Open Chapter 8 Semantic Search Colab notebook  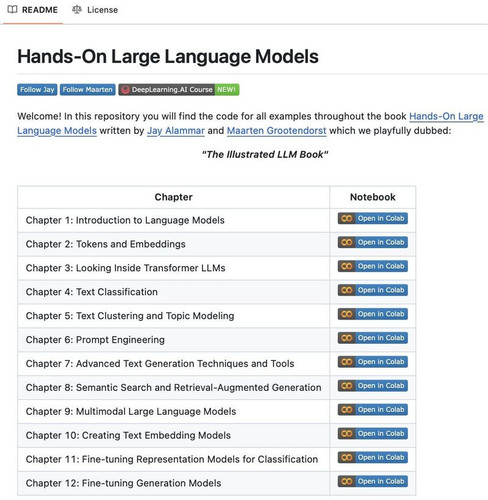373,386
